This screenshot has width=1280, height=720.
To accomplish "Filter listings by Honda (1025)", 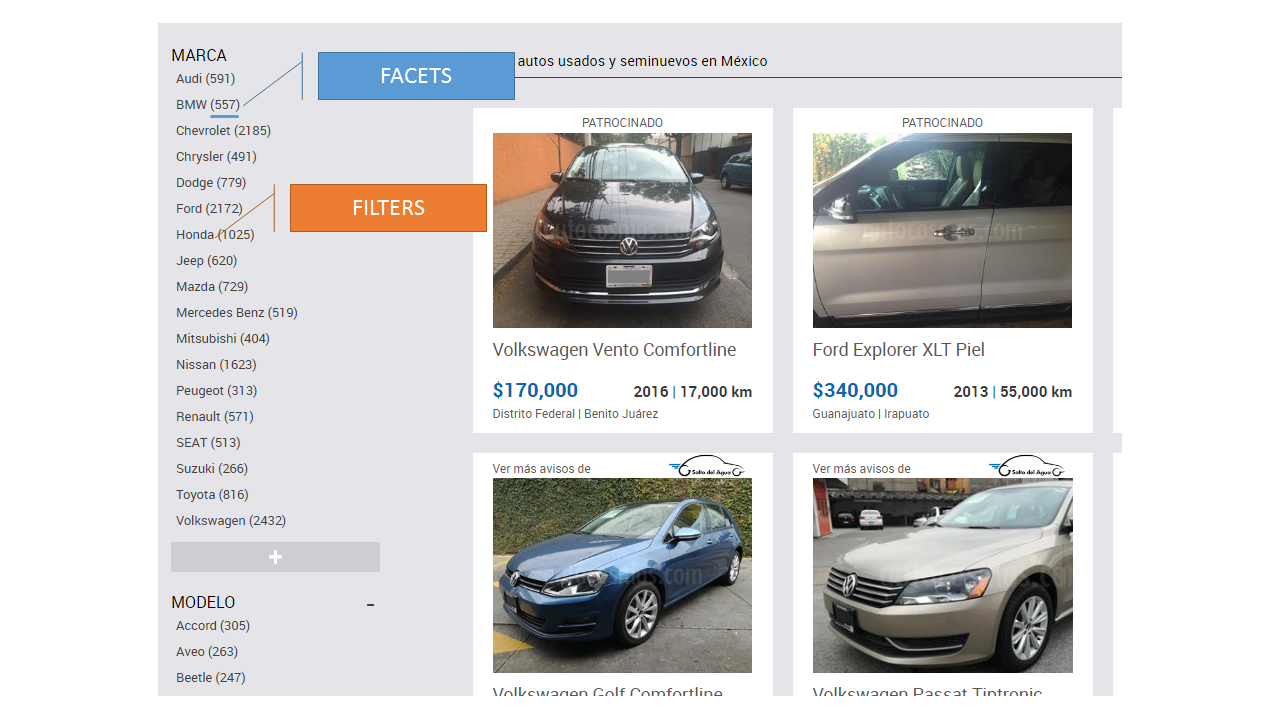I will pos(215,235).
